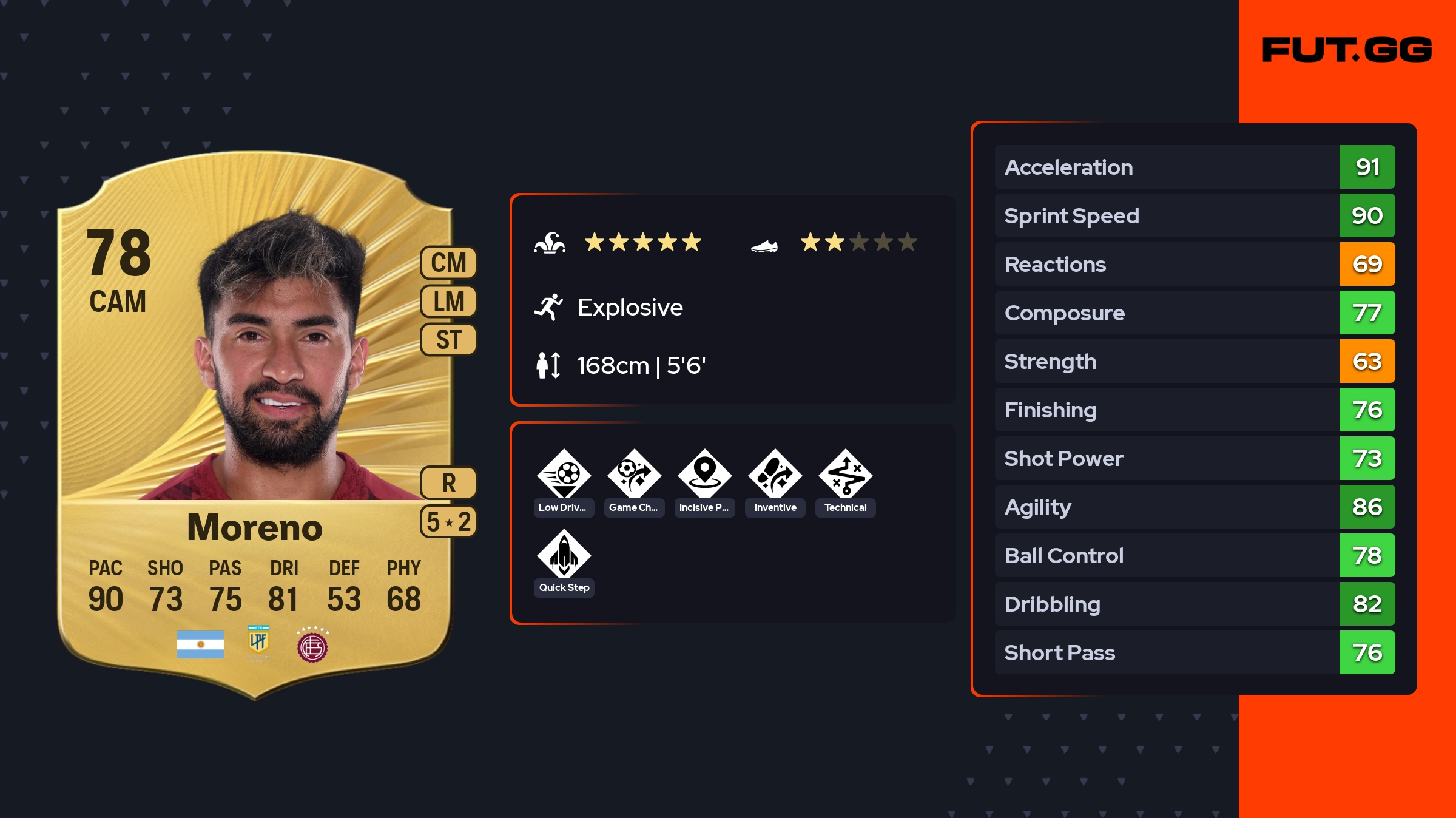Select the ST alternate position badge
The image size is (1456, 818).
point(449,340)
